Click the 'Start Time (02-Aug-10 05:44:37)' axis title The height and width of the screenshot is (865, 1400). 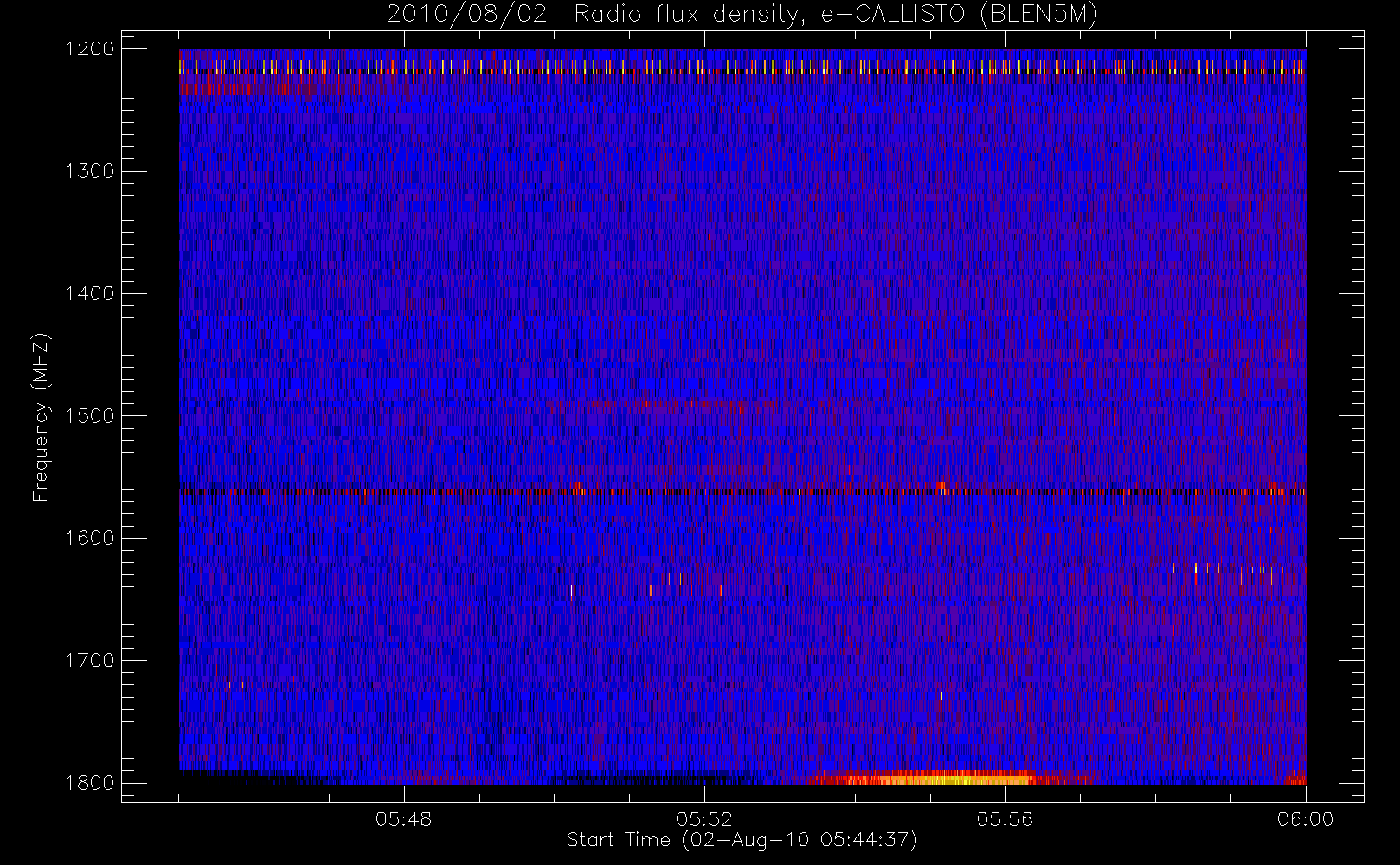(x=742, y=840)
